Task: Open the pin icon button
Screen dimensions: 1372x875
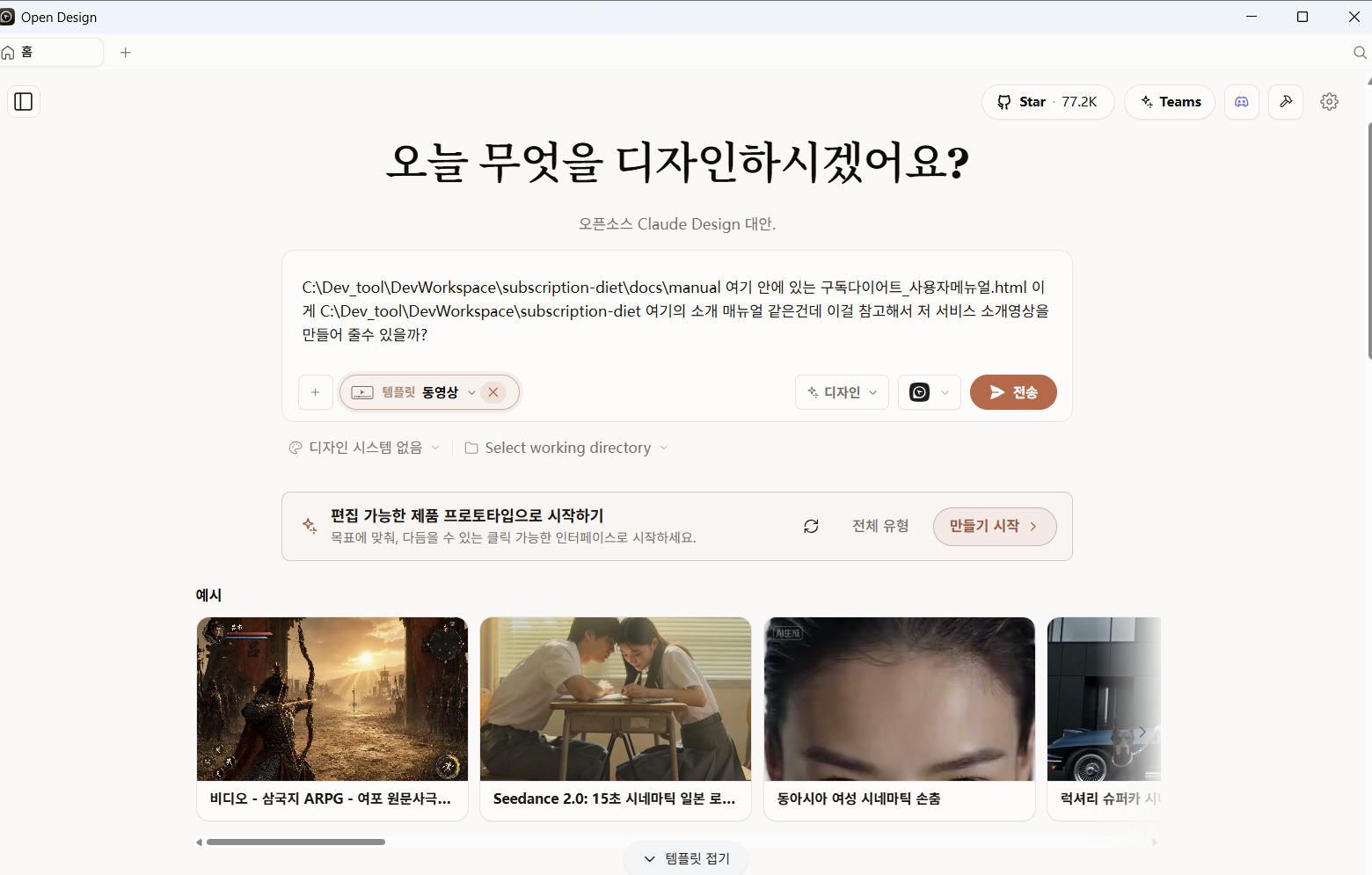Action: (x=1286, y=102)
